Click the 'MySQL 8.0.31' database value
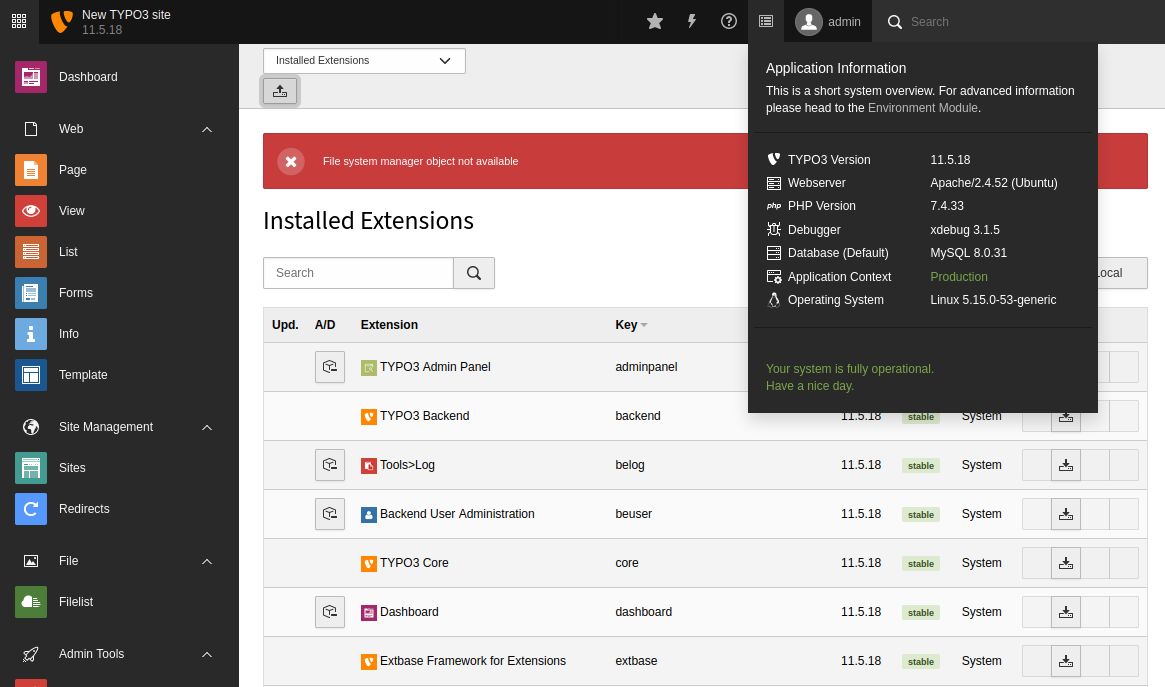1165x687 pixels. pyautogui.click(x=968, y=253)
